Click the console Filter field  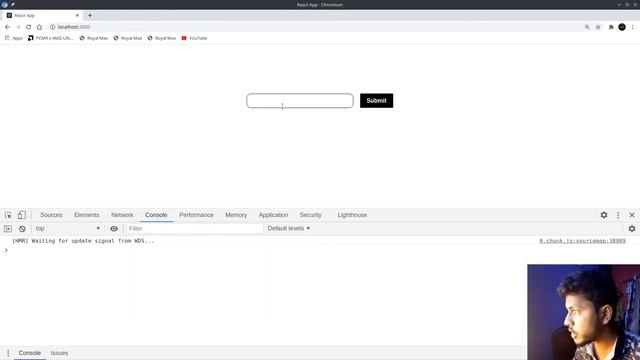195,229
